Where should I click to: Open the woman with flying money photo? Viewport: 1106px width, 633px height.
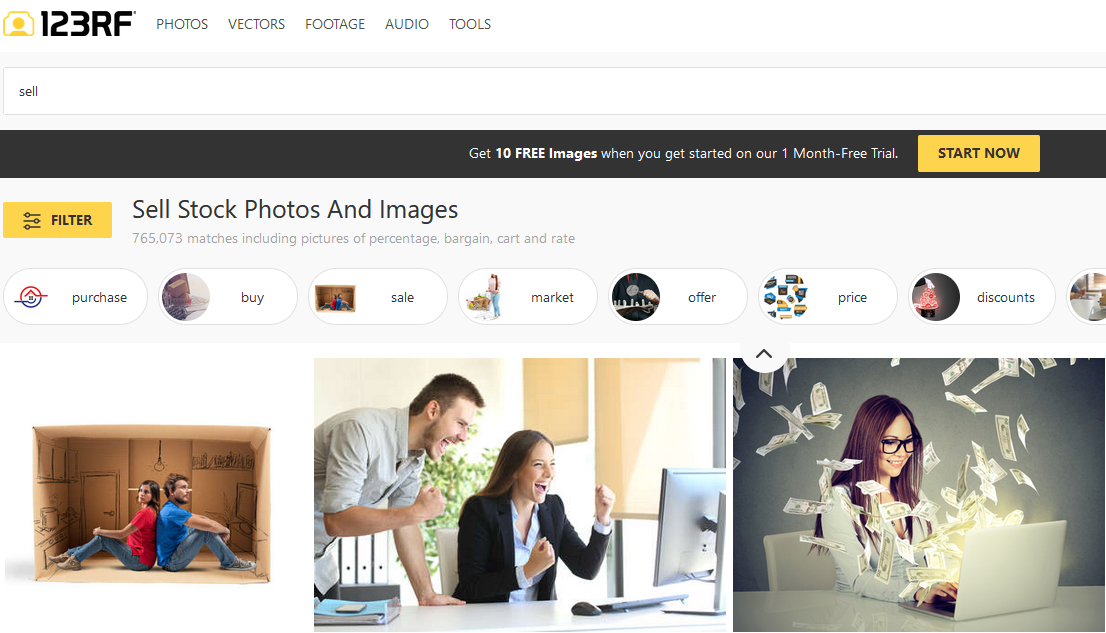(x=919, y=495)
